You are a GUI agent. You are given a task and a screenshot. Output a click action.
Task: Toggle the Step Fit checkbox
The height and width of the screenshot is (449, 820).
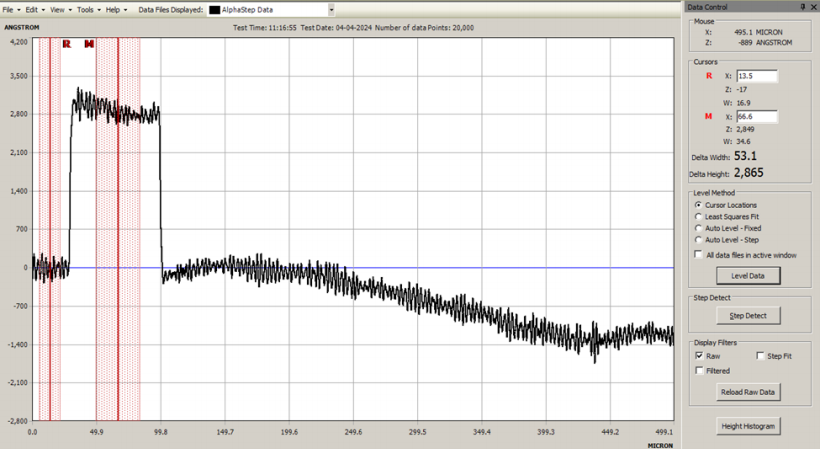(760, 355)
